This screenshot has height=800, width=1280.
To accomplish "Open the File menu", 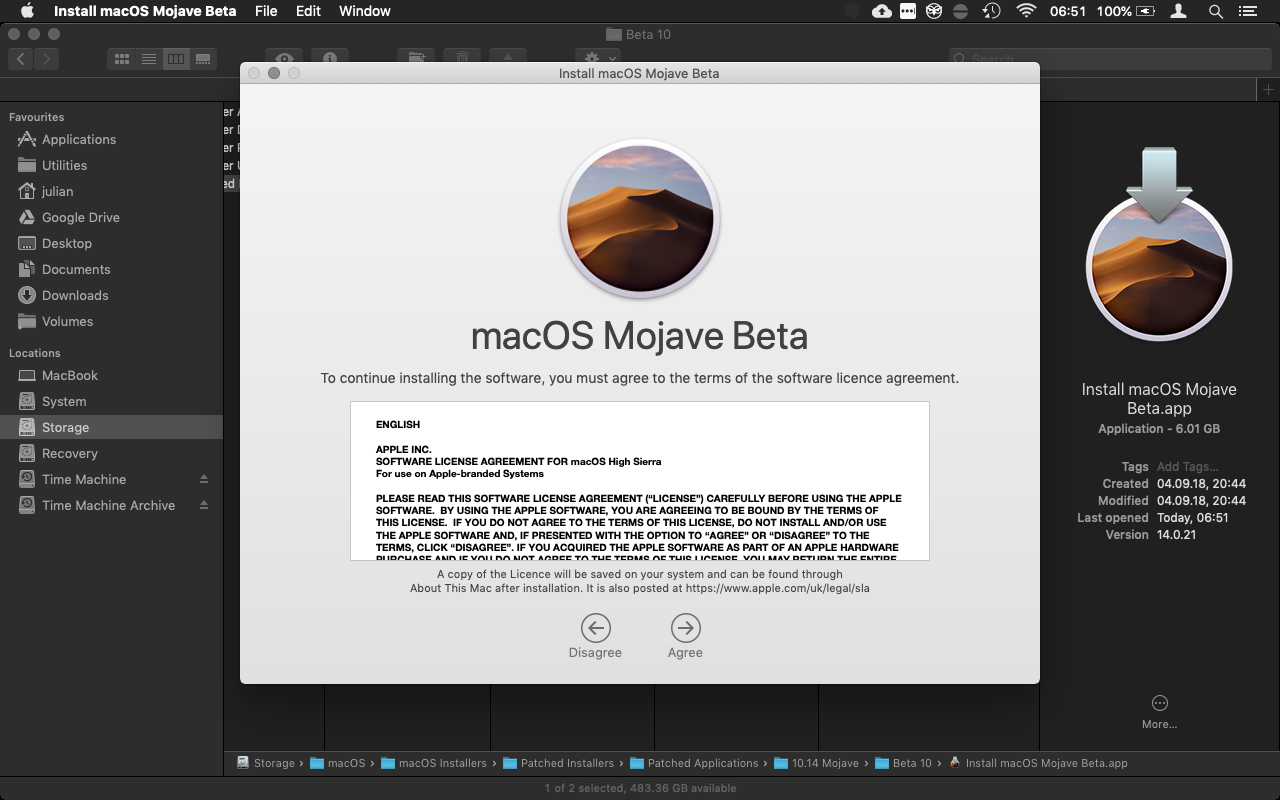I will (x=266, y=11).
